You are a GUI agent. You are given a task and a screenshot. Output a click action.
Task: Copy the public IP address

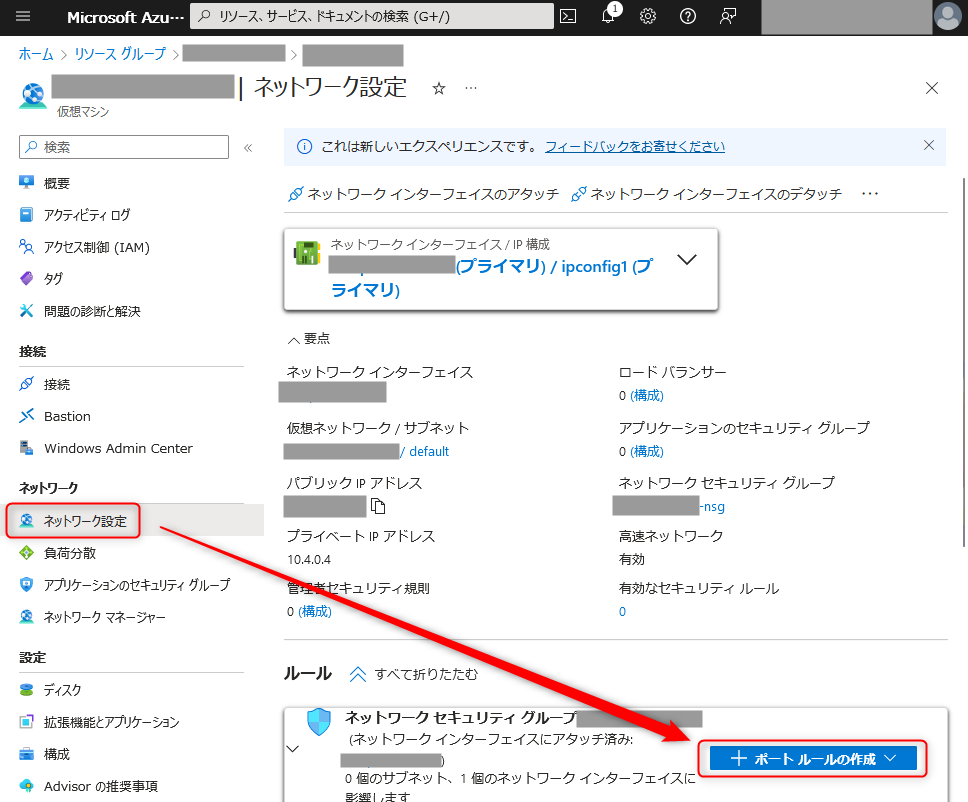[378, 506]
